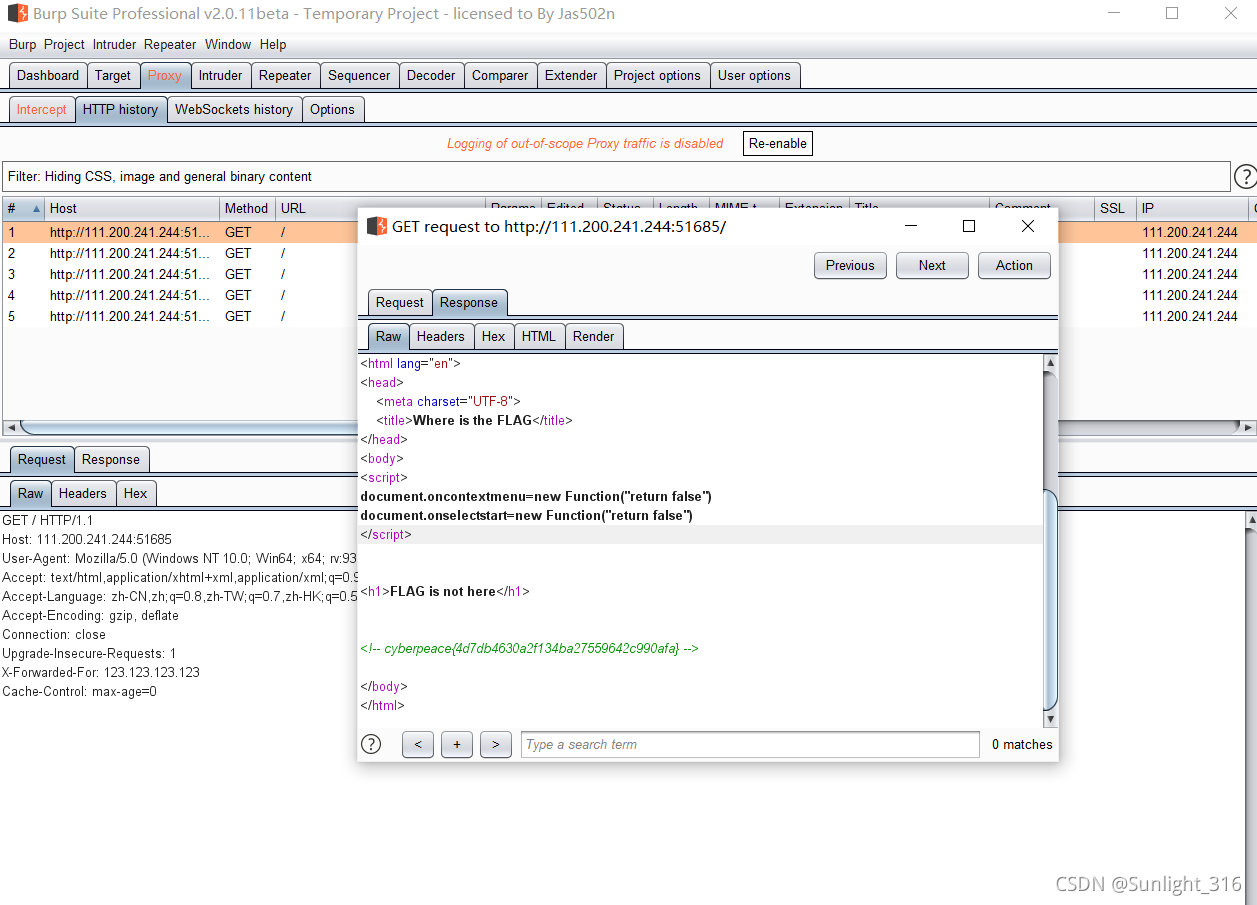Select the WebSockets history sub-tab
This screenshot has width=1257, height=905.
234,110
